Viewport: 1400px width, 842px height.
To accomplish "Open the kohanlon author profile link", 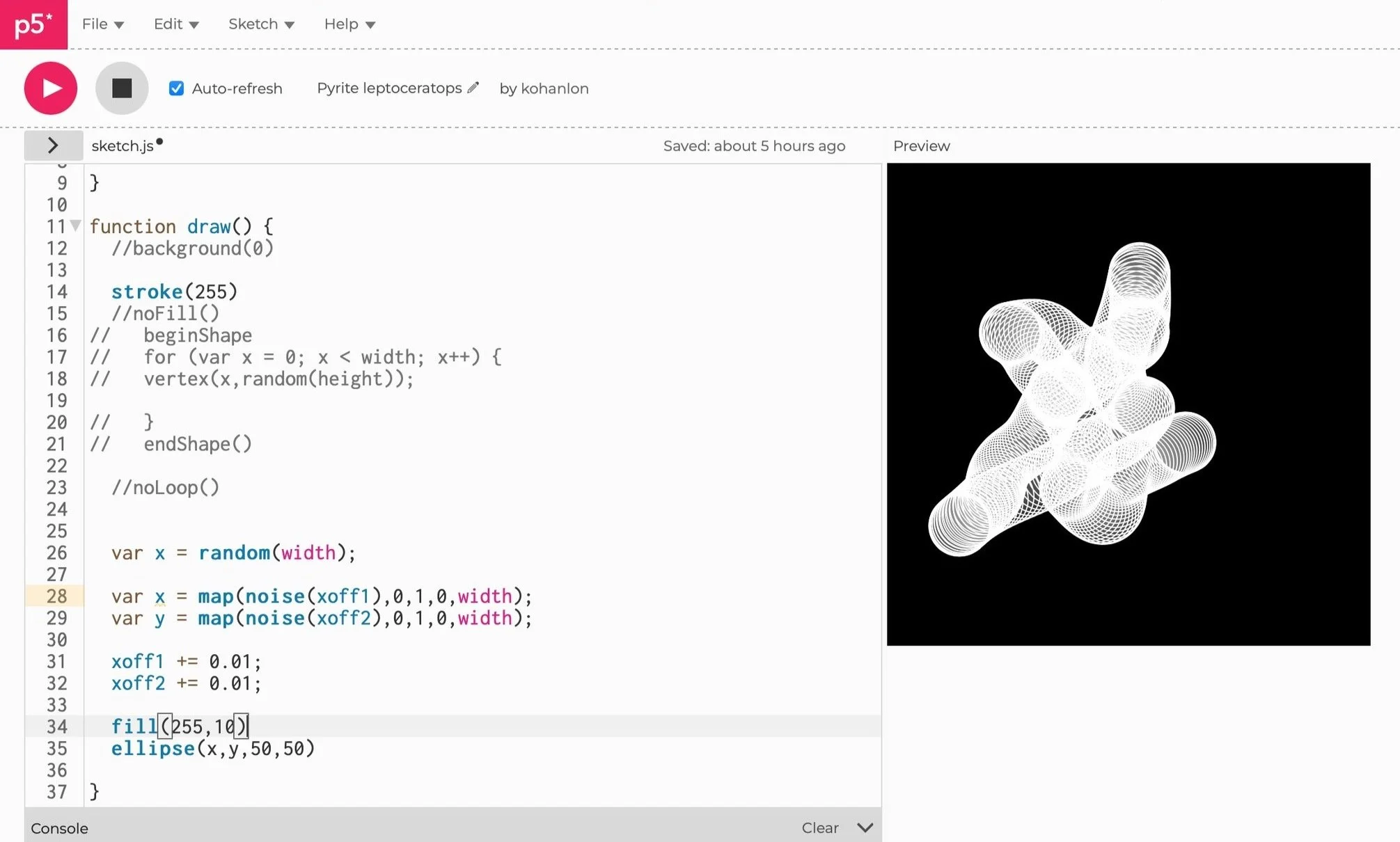I will tap(554, 88).
